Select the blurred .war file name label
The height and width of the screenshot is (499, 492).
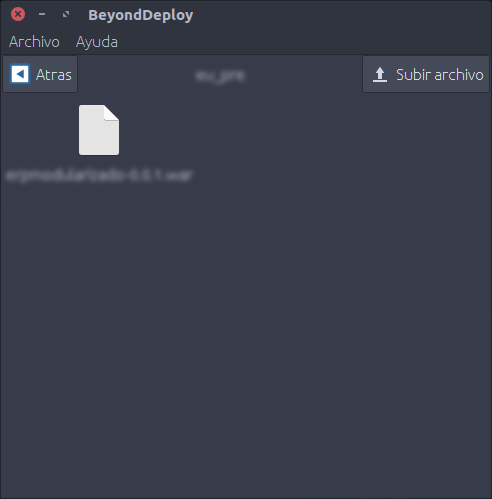coord(99,175)
